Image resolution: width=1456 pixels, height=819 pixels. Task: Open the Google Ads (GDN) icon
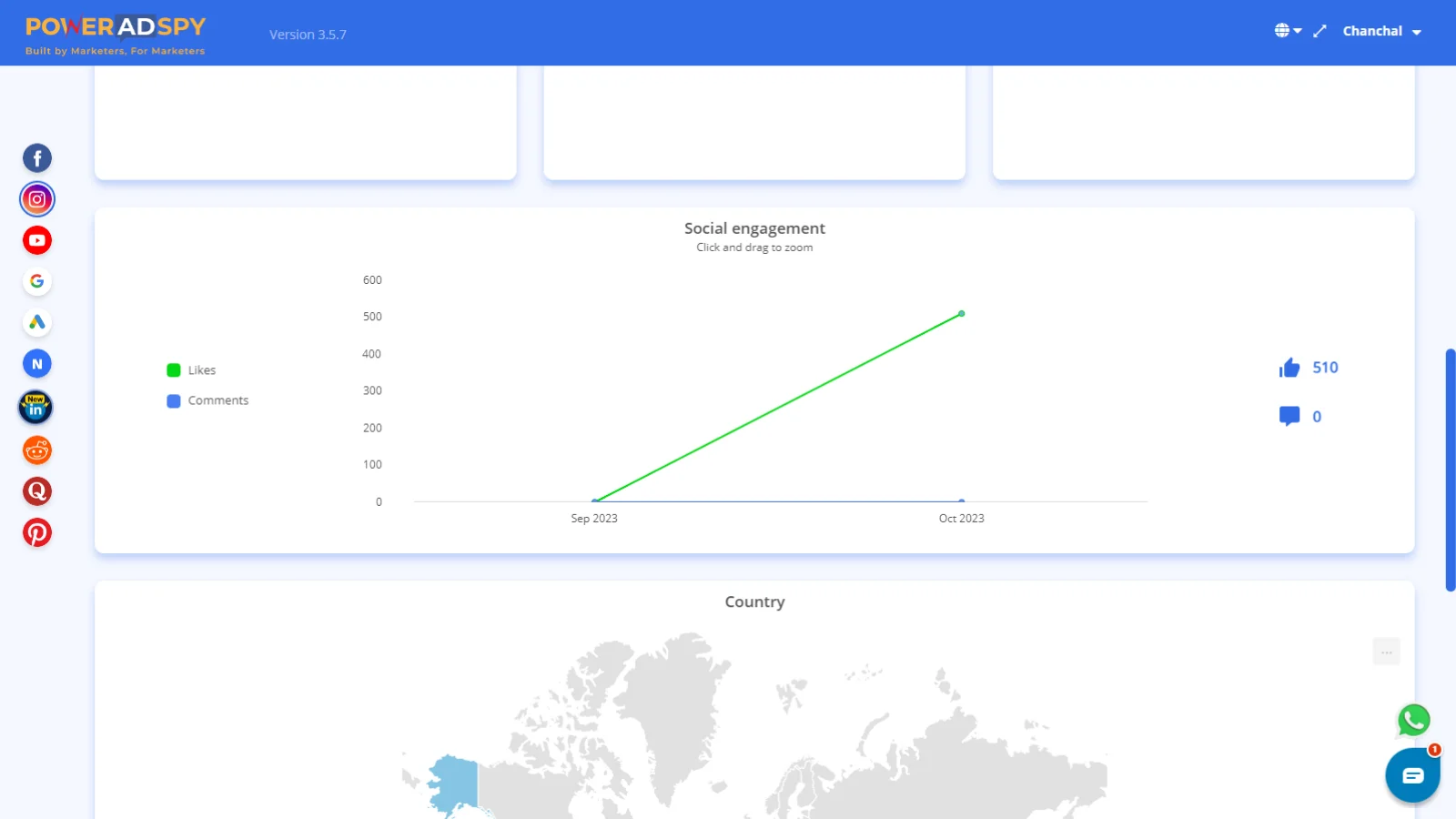(x=37, y=322)
